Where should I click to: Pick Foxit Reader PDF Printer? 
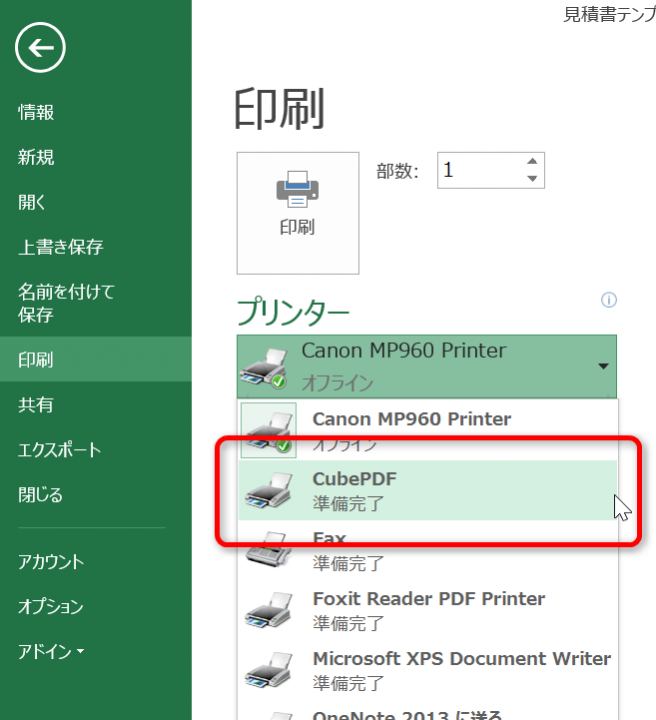[x=428, y=610]
